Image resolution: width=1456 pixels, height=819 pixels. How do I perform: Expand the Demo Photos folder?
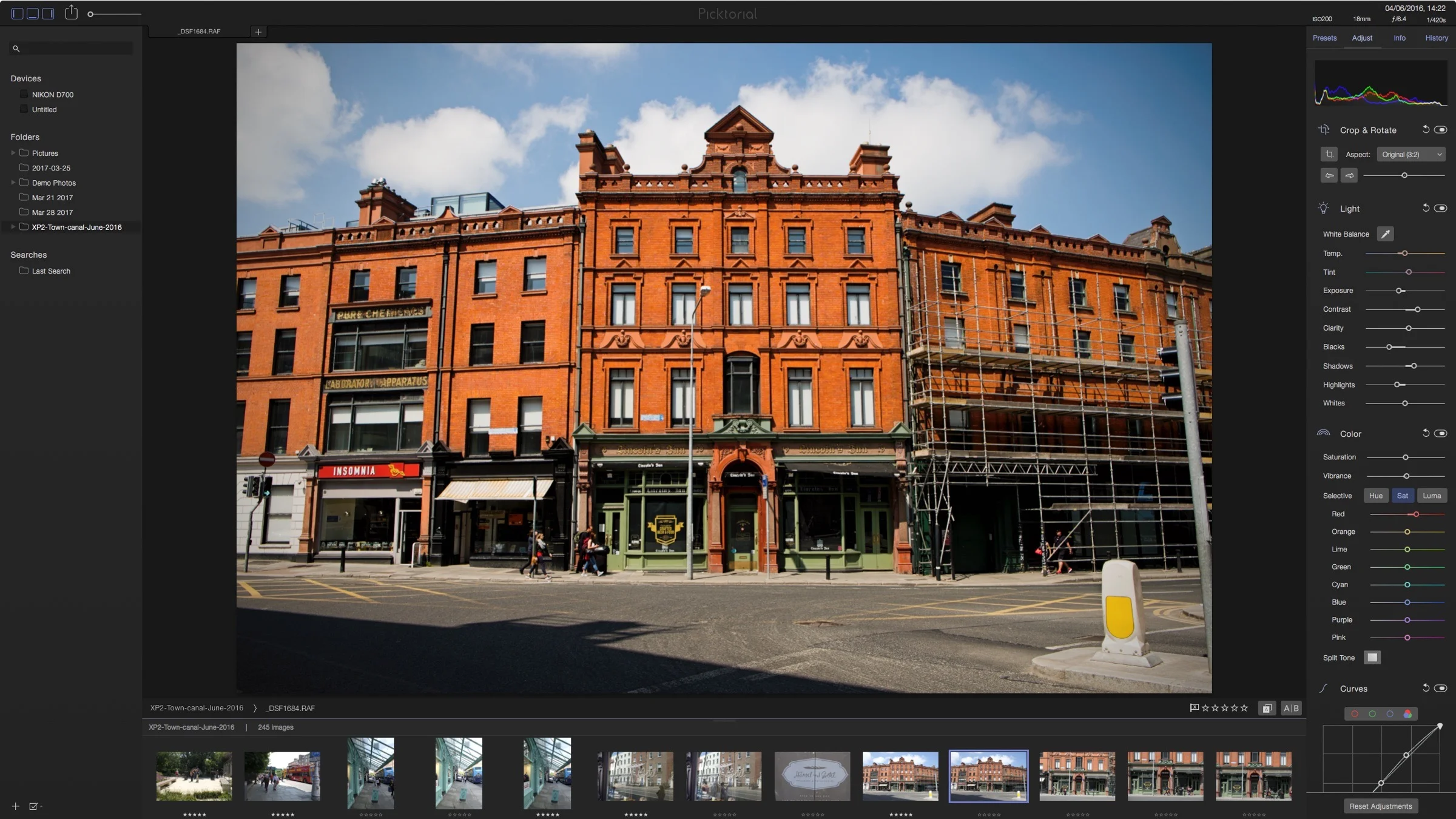pyautogui.click(x=13, y=183)
